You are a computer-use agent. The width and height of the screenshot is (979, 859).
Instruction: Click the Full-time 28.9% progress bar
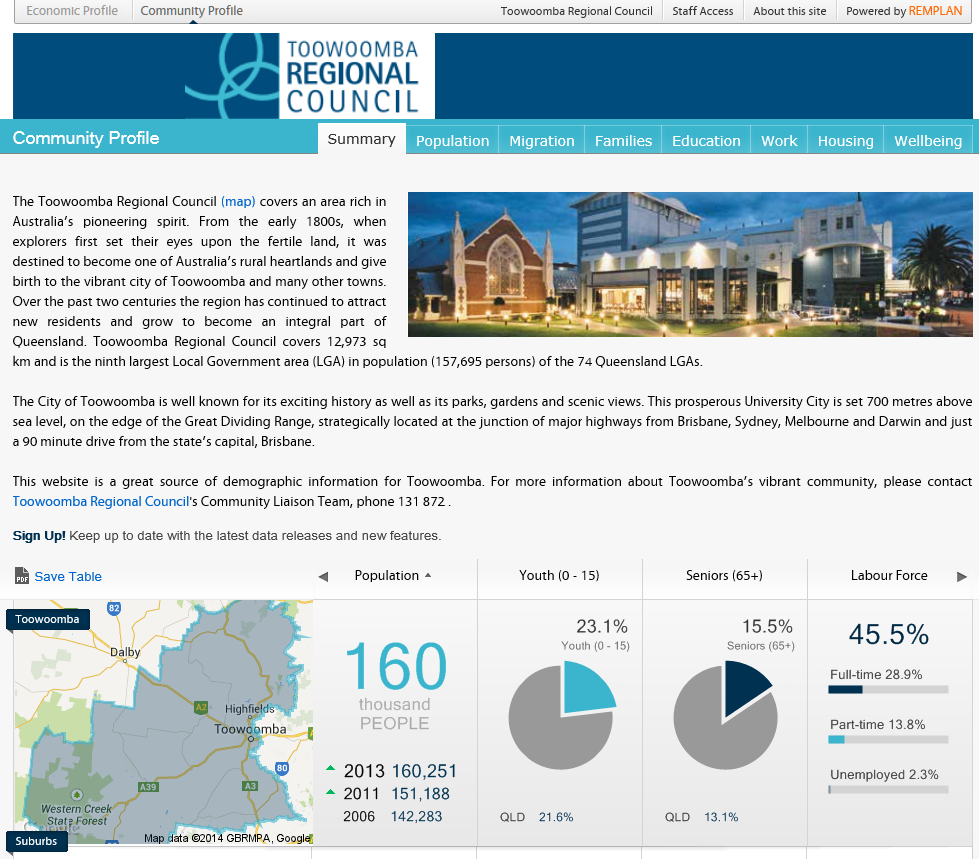888,689
